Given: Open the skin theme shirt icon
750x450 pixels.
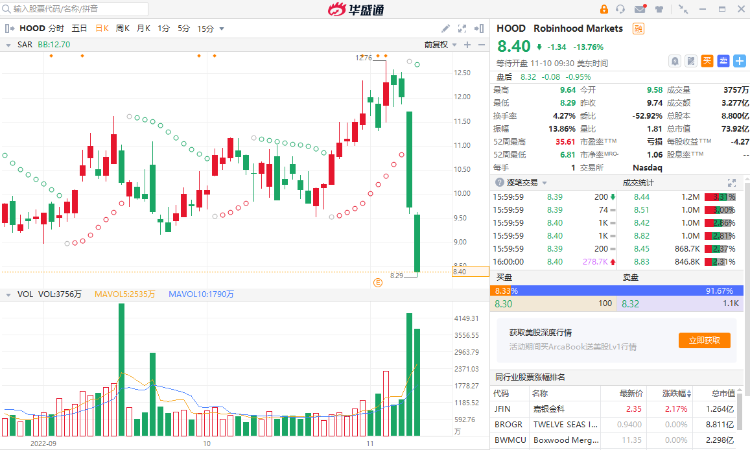Looking at the screenshot, I should pos(659,9).
